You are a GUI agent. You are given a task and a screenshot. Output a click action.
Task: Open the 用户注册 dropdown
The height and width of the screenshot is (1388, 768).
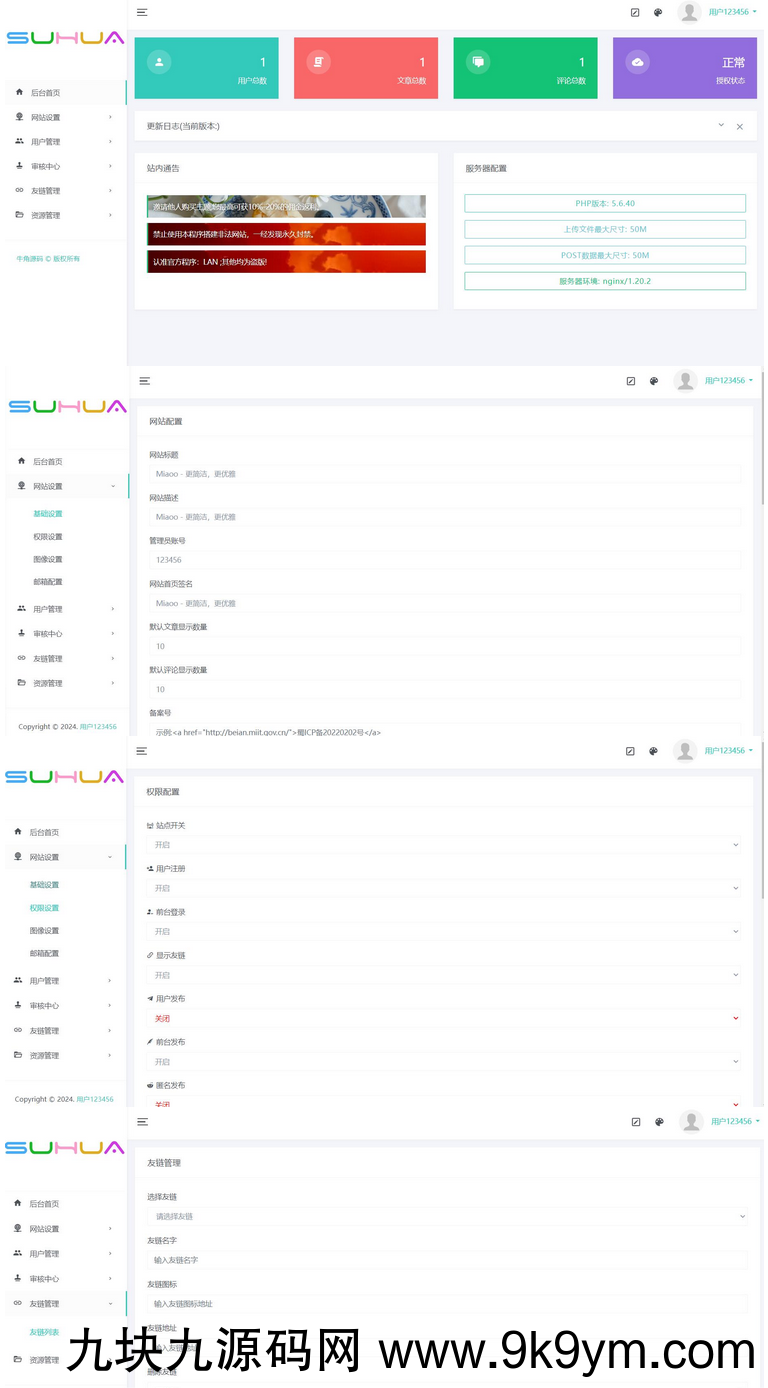pyautogui.click(x=446, y=888)
